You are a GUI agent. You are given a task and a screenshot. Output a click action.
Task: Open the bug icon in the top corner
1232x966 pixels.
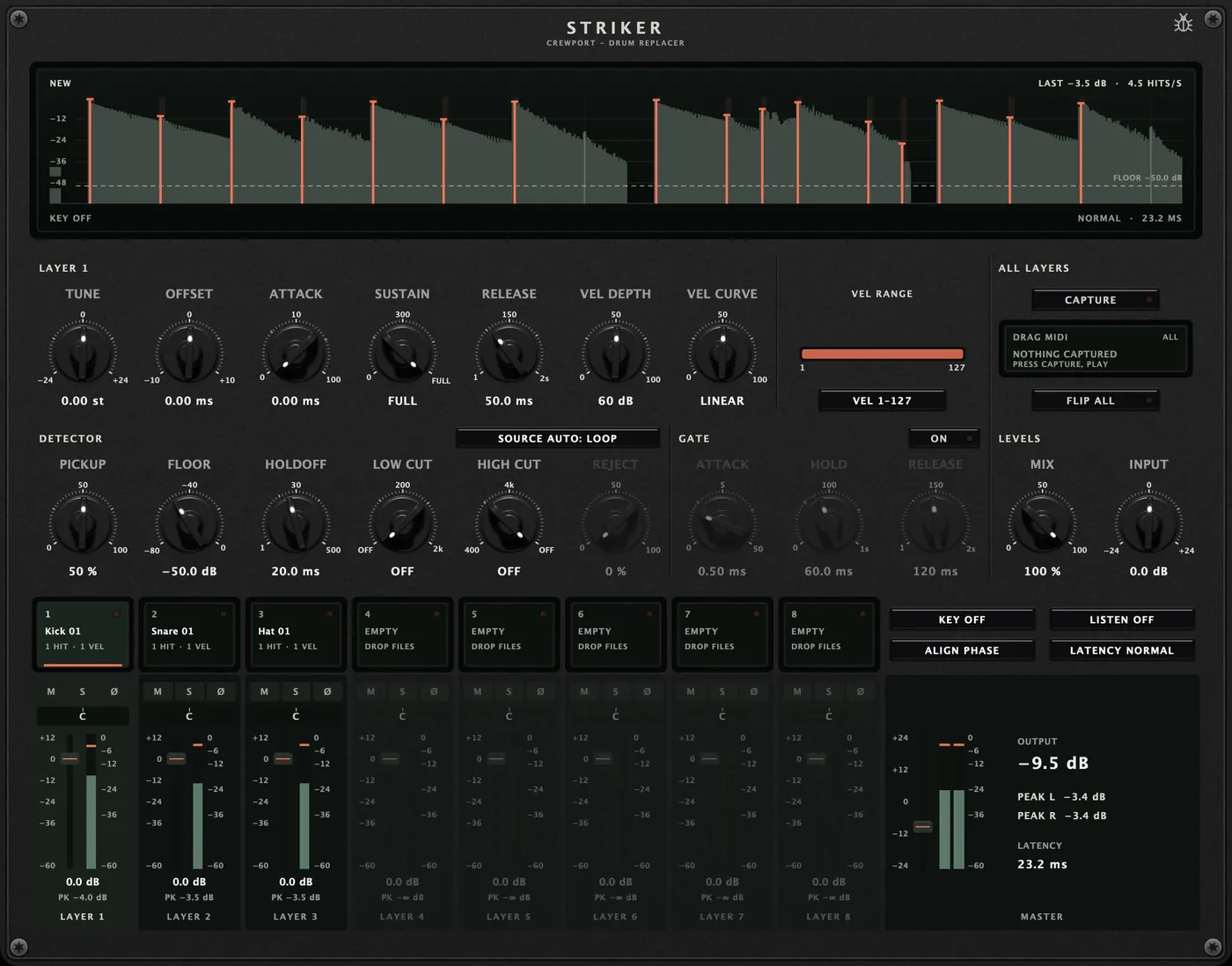1183,23
